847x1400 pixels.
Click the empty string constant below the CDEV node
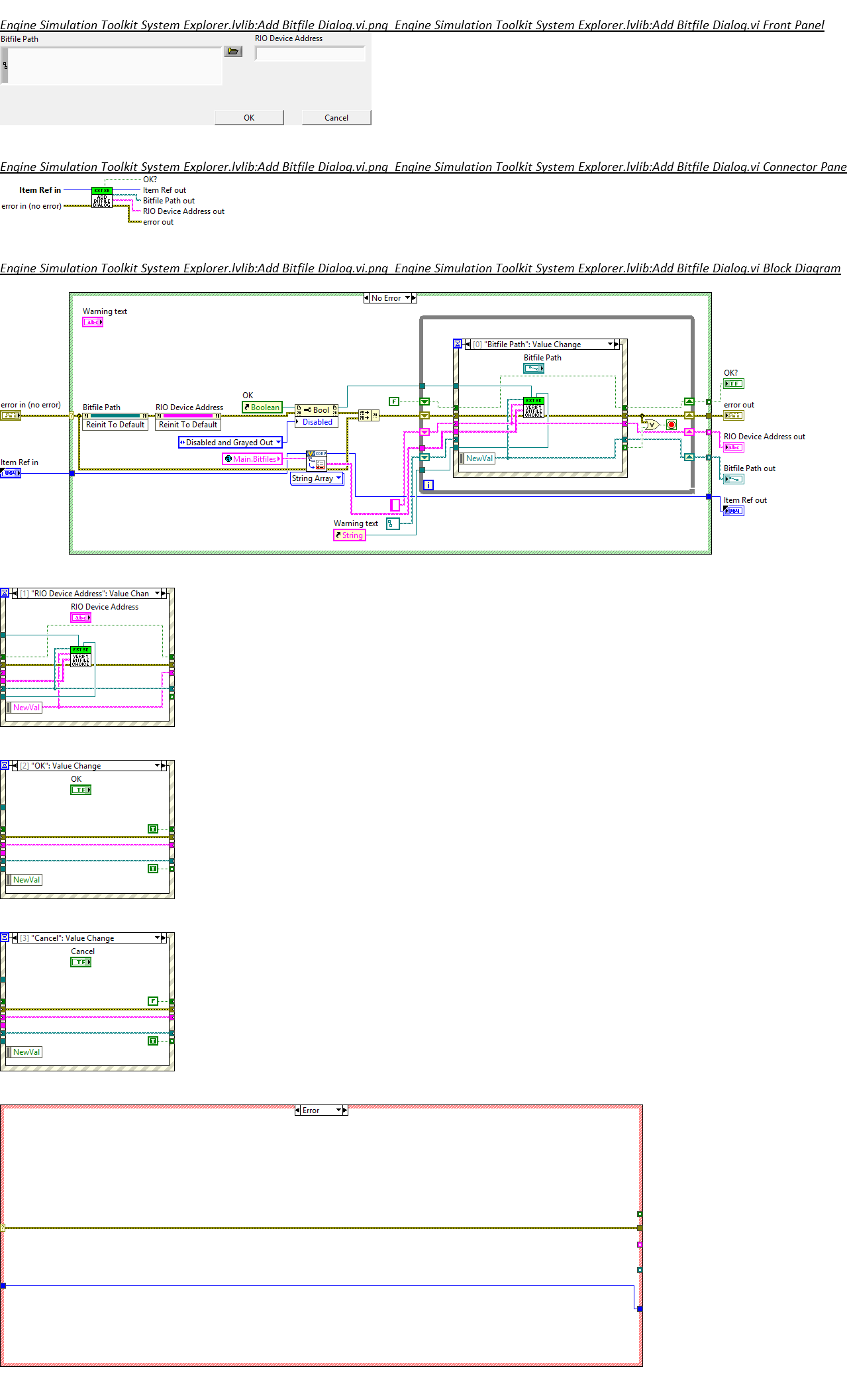tap(395, 505)
